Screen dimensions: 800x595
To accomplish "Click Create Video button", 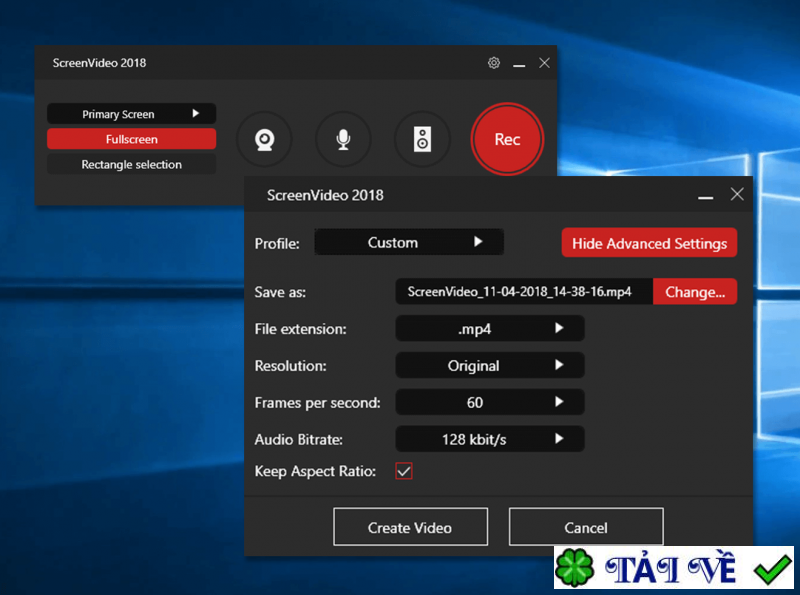I will [x=410, y=527].
